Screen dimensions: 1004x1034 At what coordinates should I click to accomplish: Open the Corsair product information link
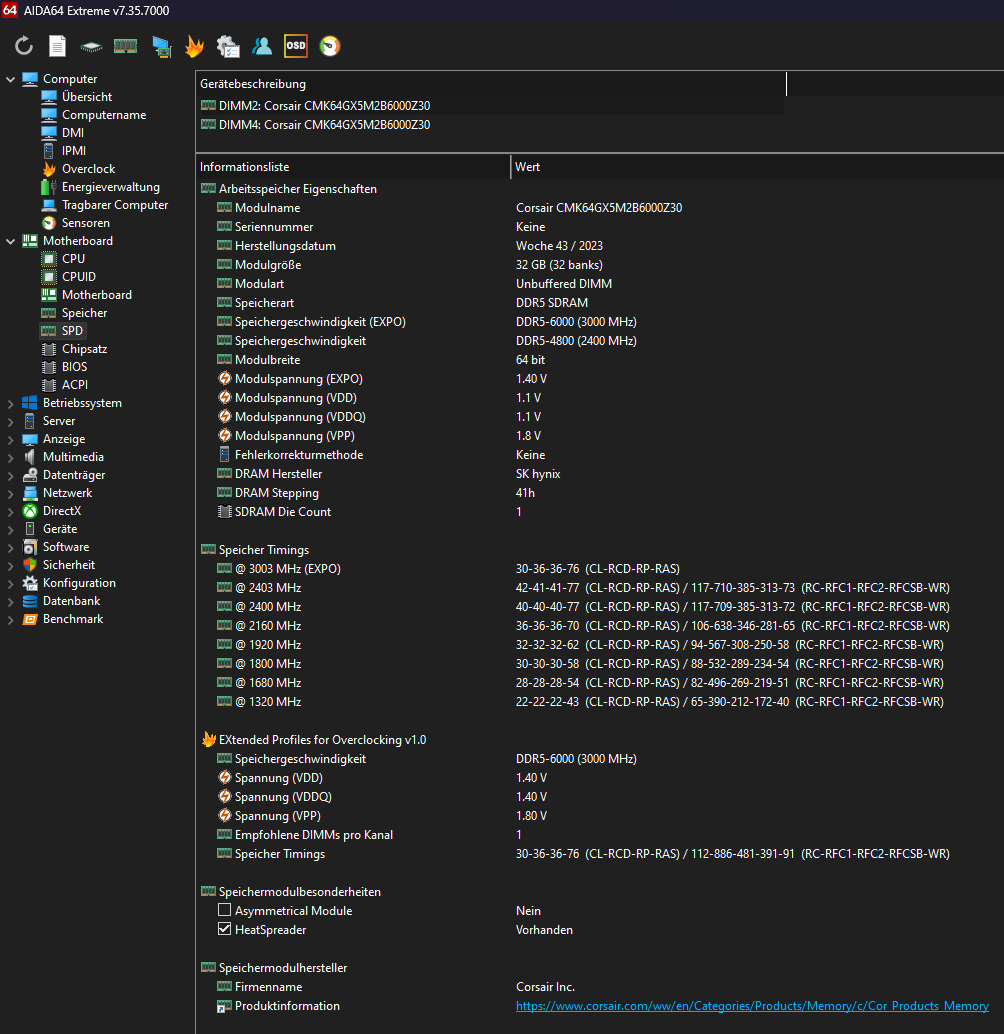click(751, 1006)
